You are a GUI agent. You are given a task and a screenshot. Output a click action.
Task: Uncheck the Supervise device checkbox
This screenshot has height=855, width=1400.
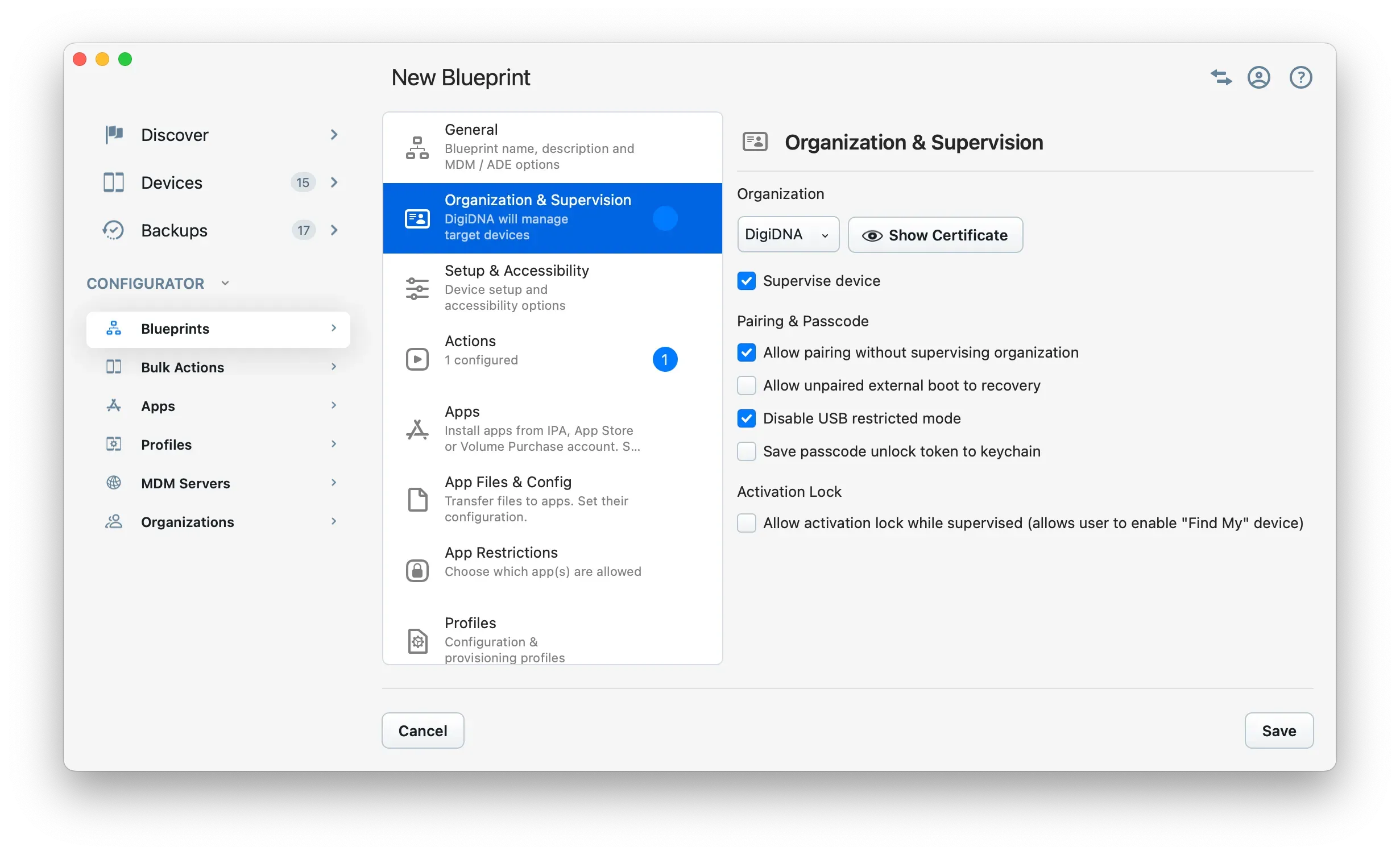pos(747,280)
